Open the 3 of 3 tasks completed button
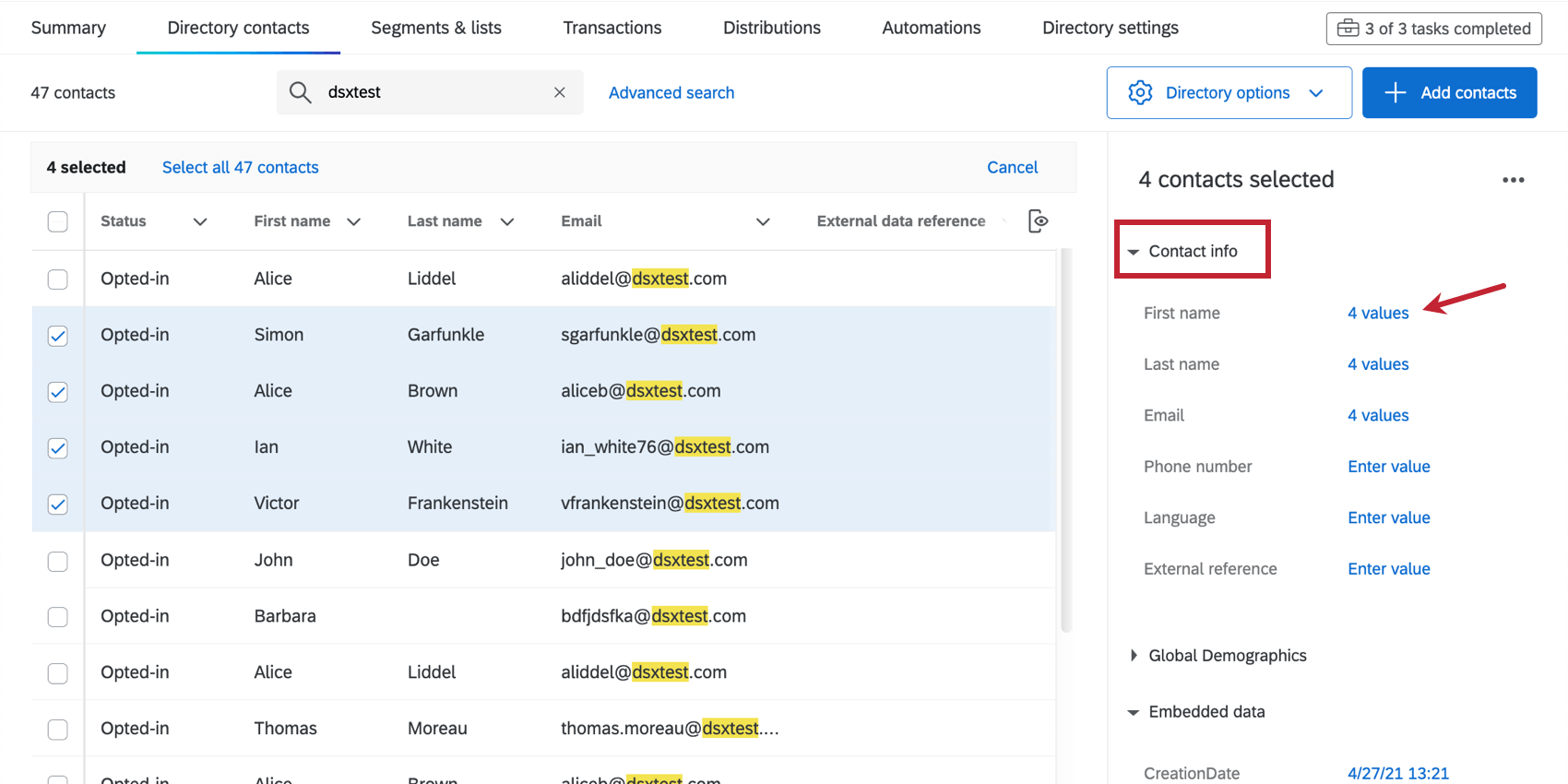The image size is (1568, 784). pos(1433,29)
